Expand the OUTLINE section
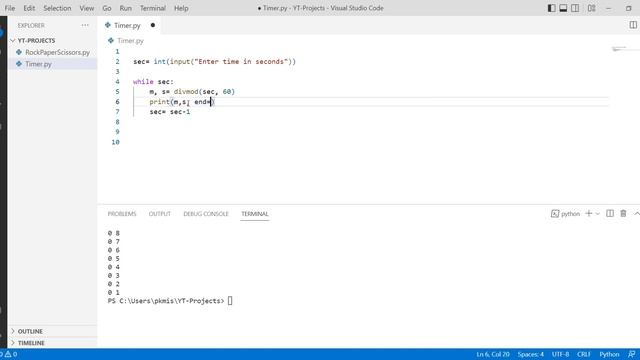This screenshot has height=360, width=640. [x=13, y=331]
